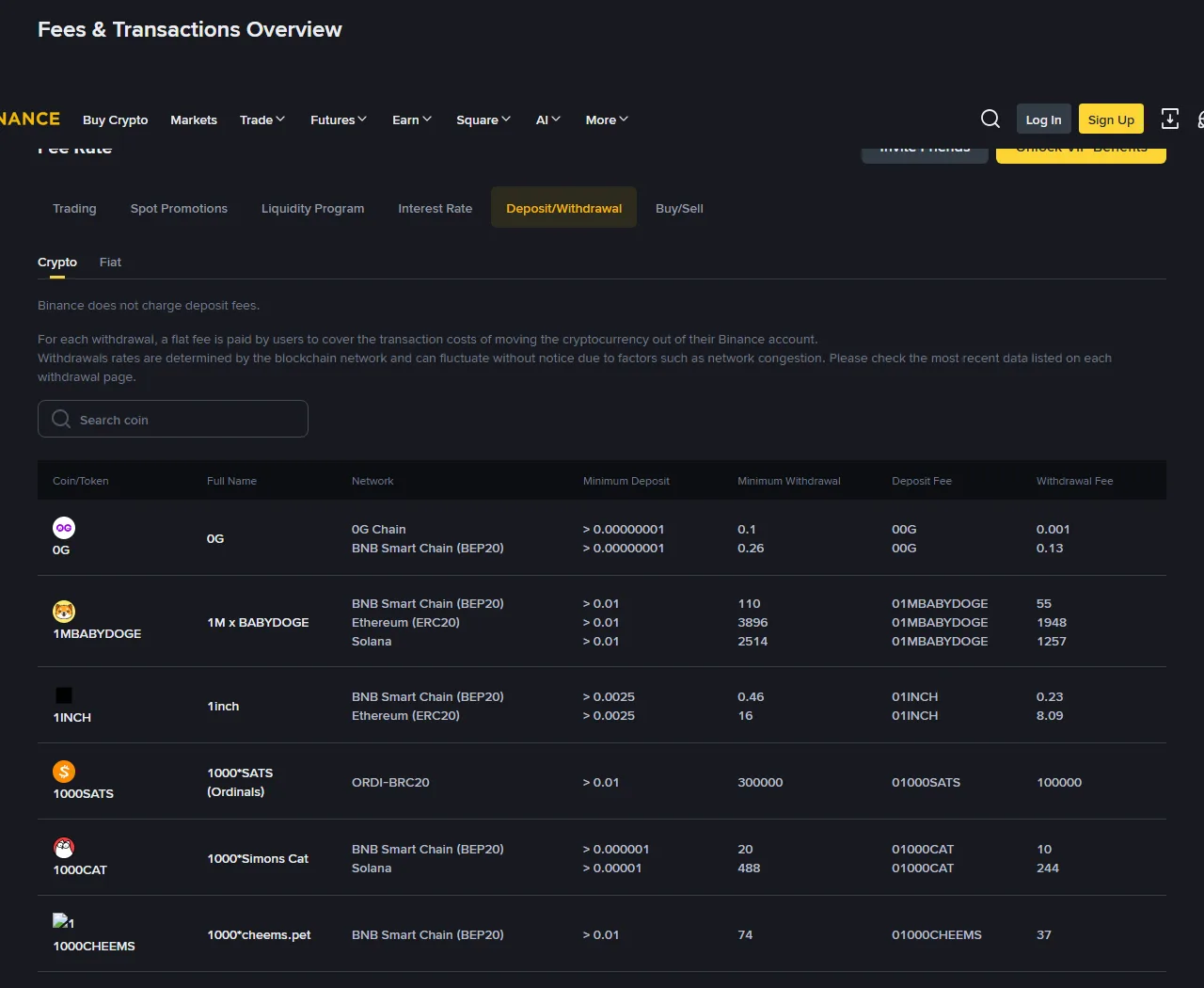
Task: Click the Full Name column header
Action: point(231,481)
